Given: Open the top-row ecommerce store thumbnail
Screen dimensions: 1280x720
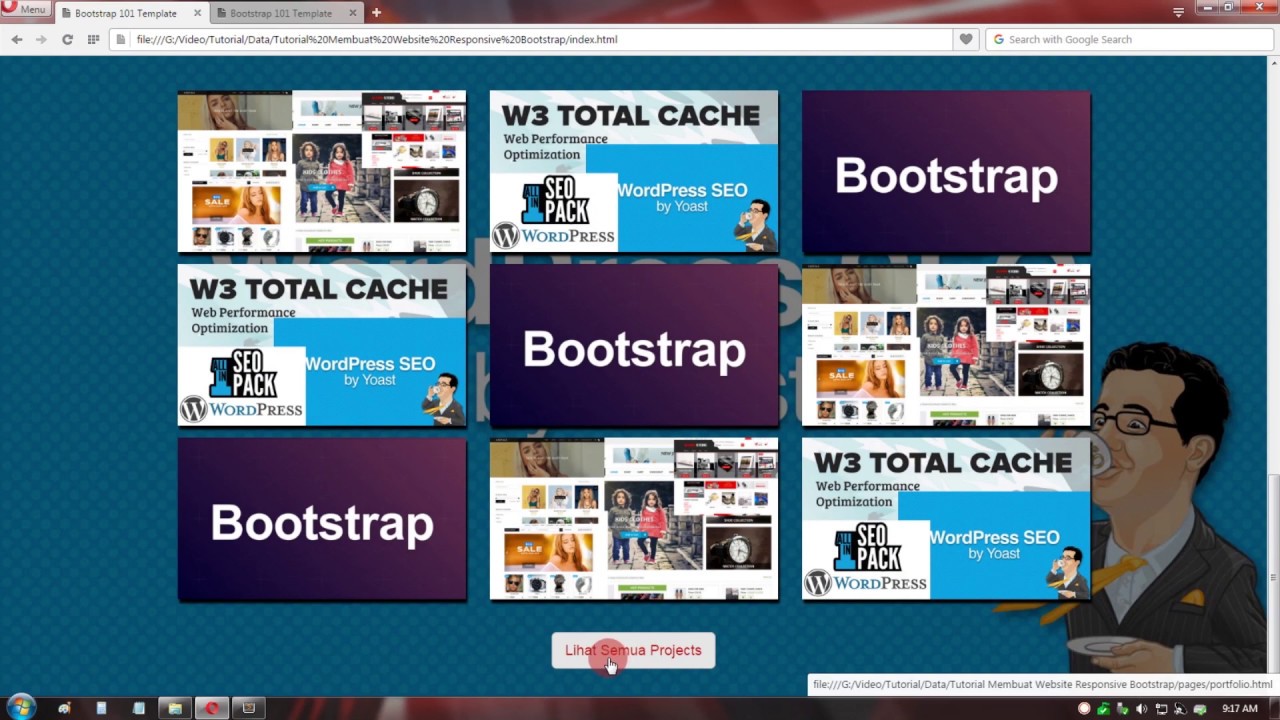Looking at the screenshot, I should pos(322,171).
